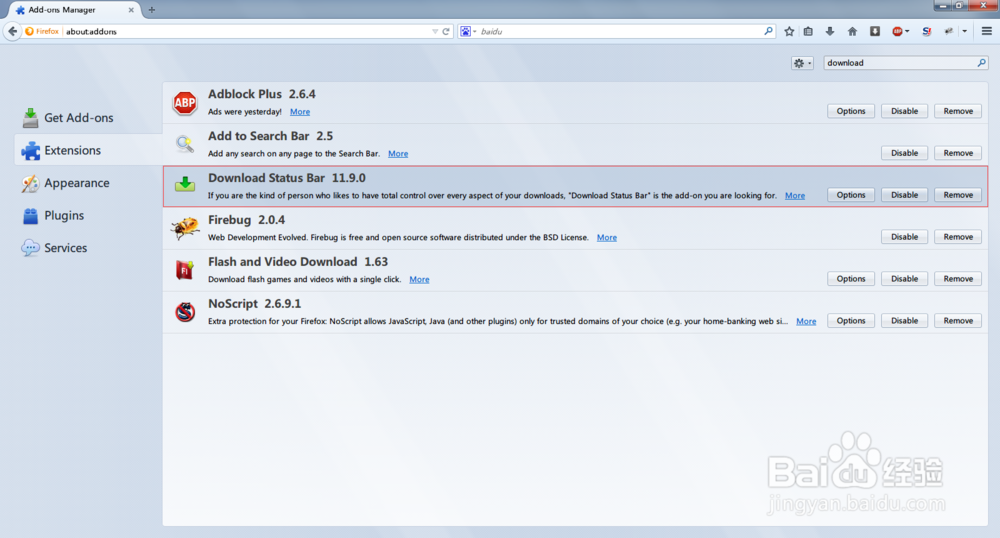
Task: Select the 'Firebug 2.0.4' title text
Action: click(x=246, y=220)
